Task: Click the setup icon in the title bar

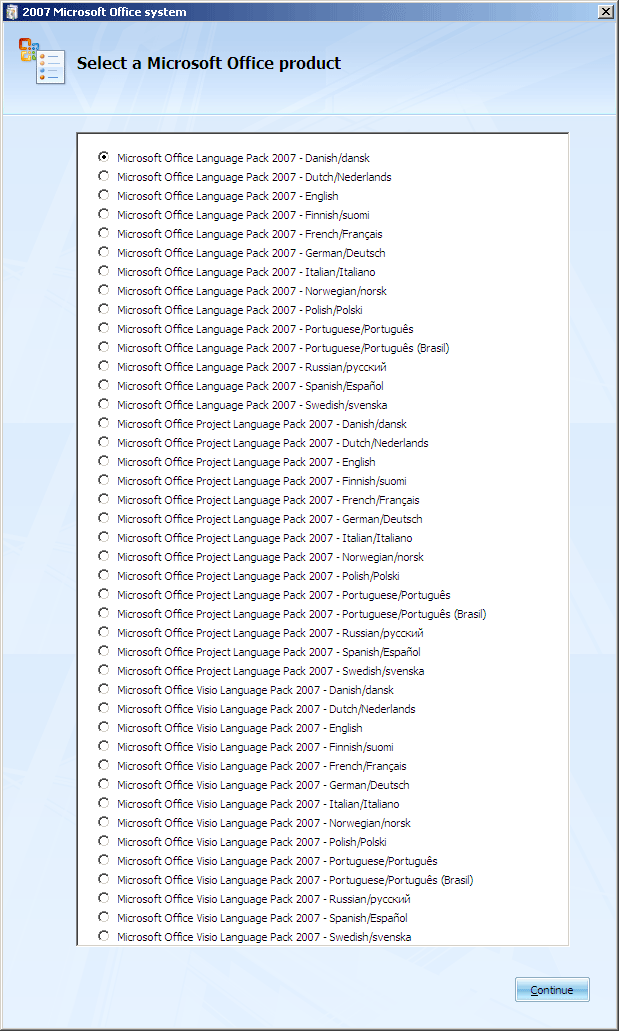Action: tap(12, 12)
